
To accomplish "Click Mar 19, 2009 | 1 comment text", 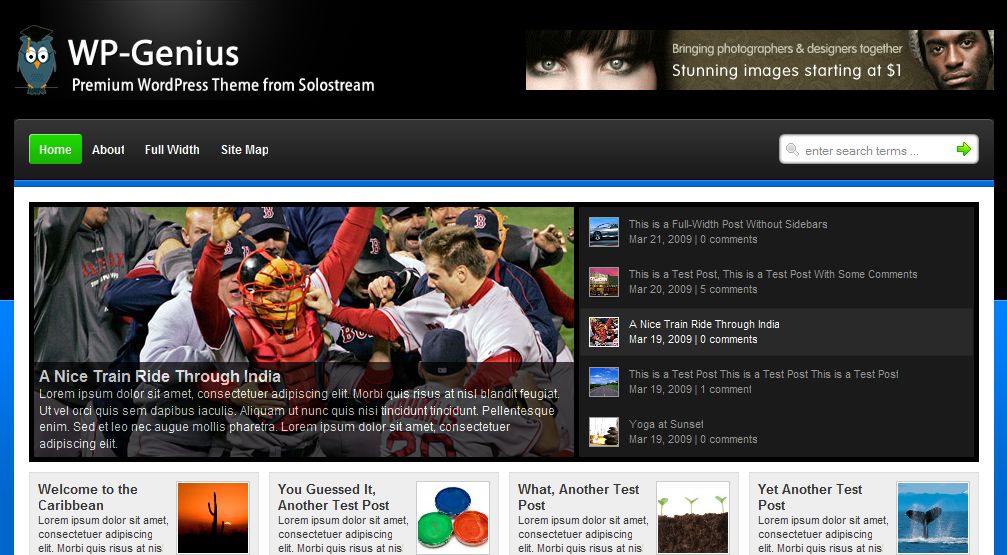I will pos(690,390).
